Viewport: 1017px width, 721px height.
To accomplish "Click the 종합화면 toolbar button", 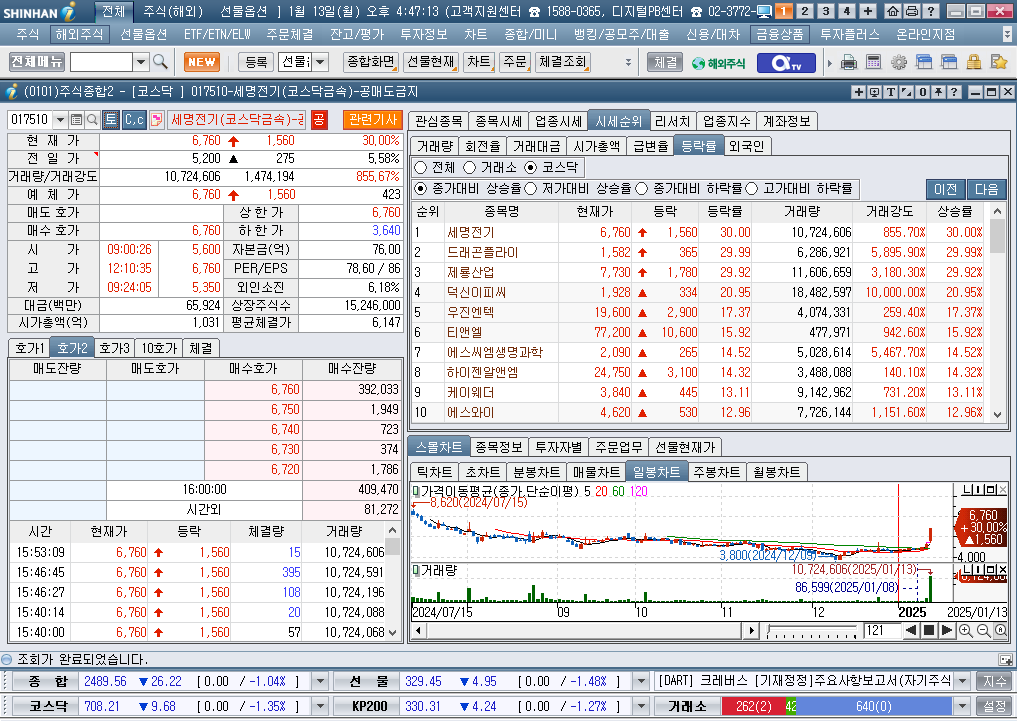I will (370, 62).
